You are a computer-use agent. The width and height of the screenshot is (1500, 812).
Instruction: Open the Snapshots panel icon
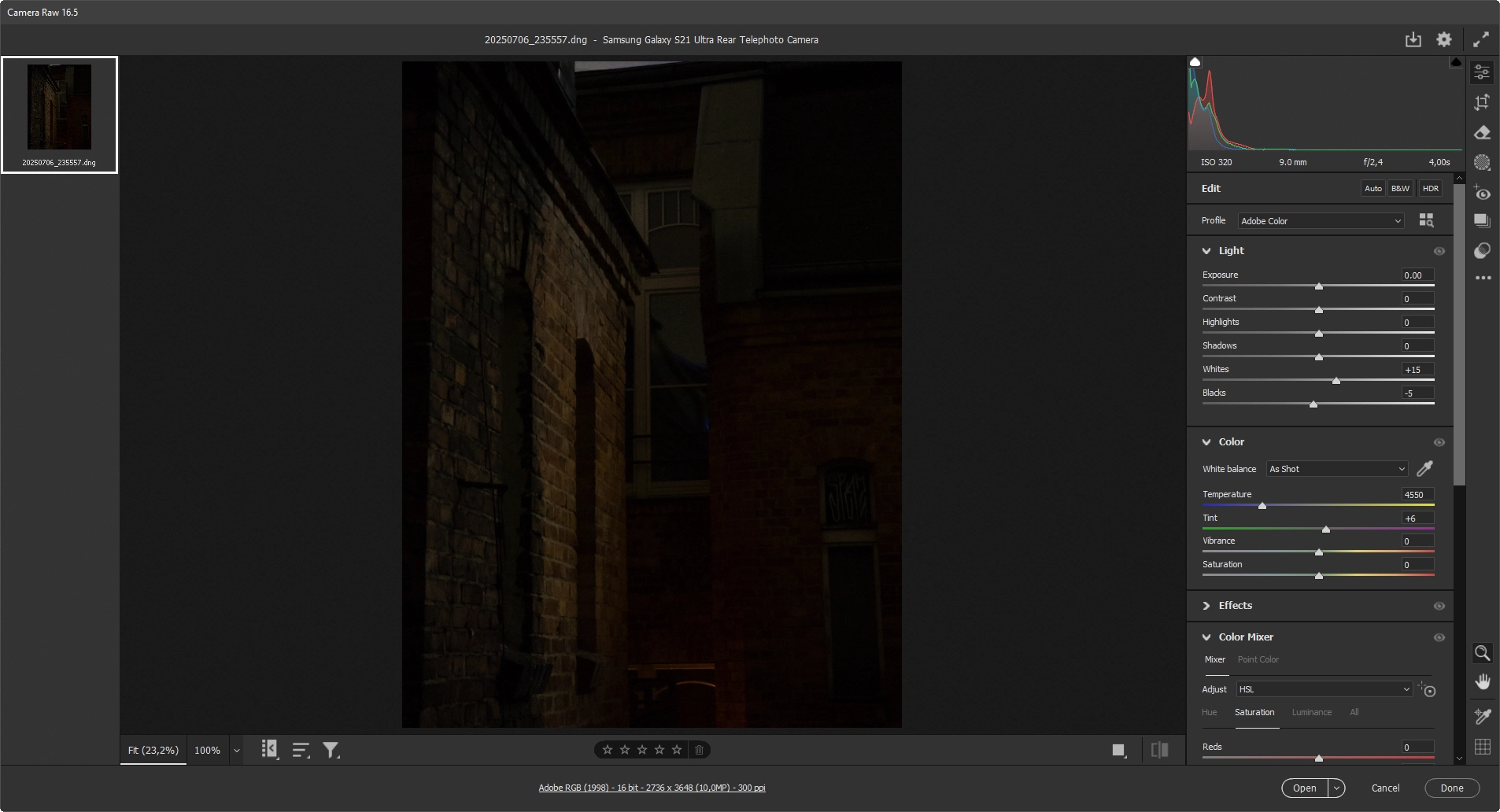tap(1482, 221)
